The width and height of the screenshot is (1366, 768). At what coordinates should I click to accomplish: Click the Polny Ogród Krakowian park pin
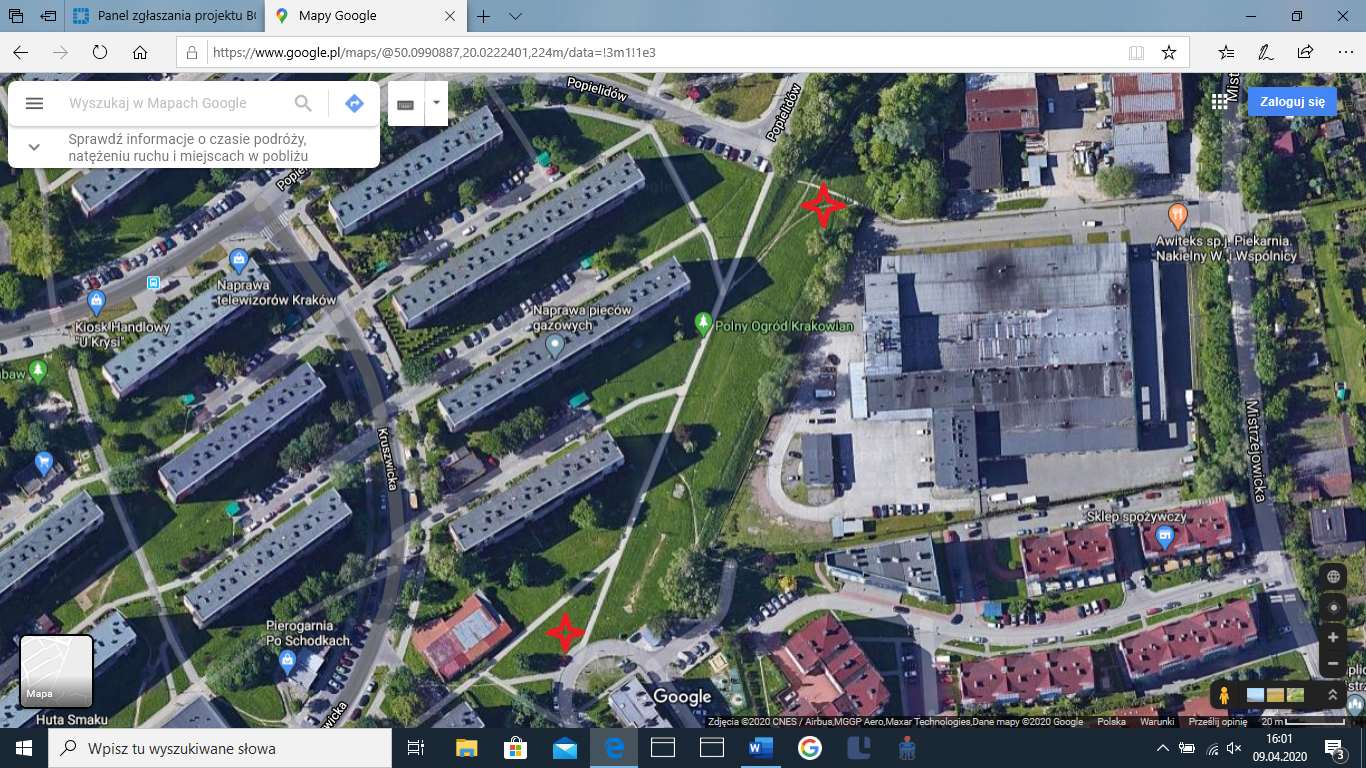pos(704,322)
